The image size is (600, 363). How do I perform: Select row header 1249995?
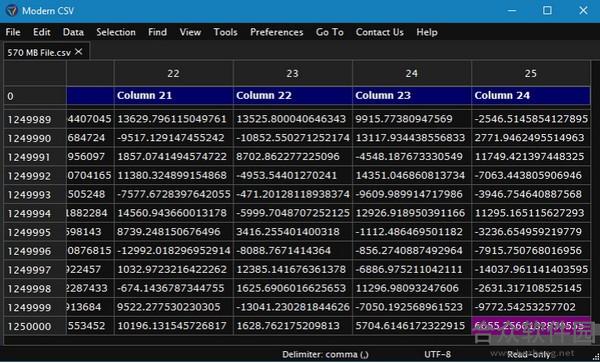tap(35, 232)
